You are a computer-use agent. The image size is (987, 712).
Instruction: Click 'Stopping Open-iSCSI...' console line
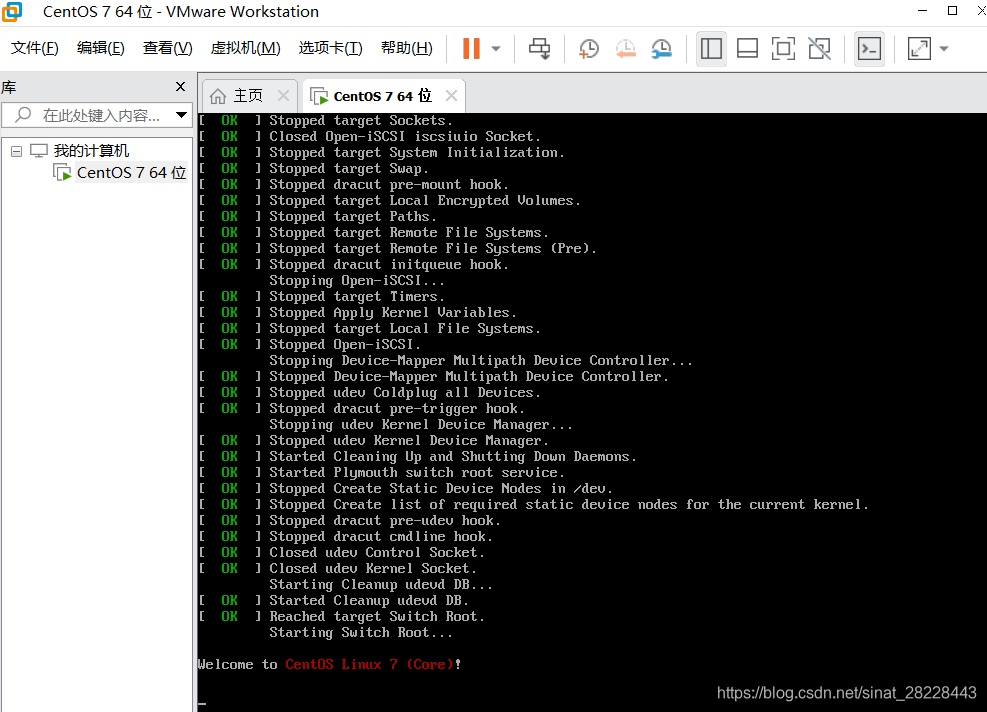coord(357,280)
